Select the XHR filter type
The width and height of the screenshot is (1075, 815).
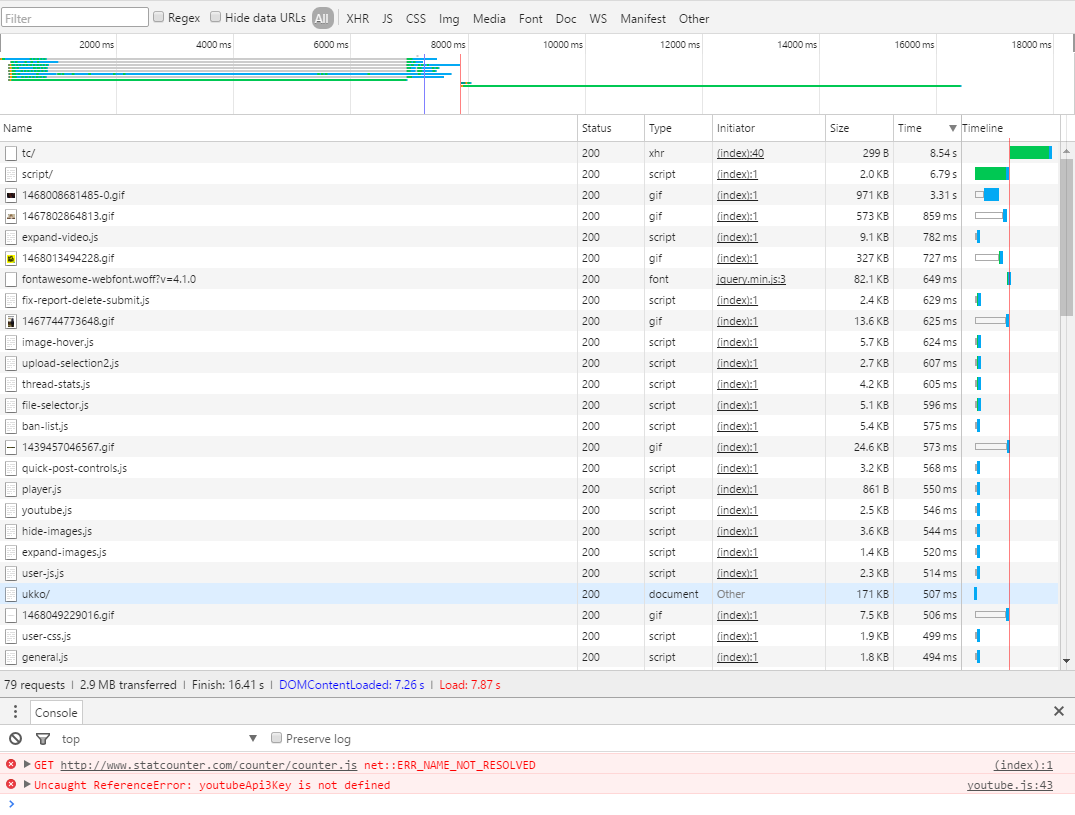(x=357, y=18)
